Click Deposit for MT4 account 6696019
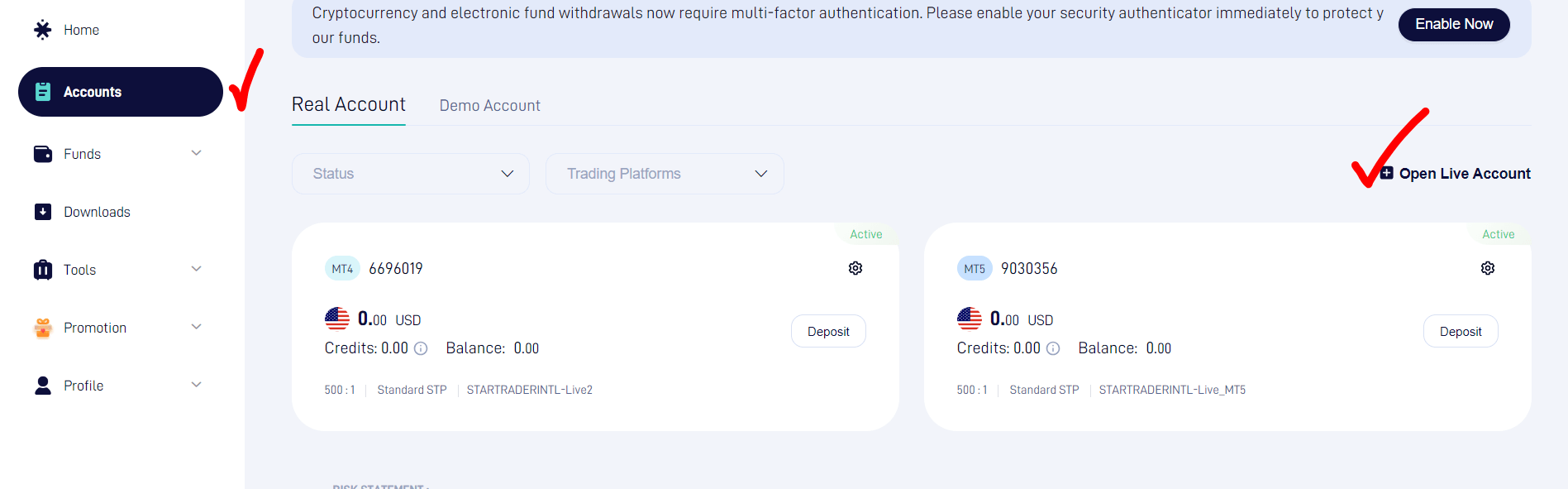Viewport: 1568px width, 489px height. click(x=828, y=331)
